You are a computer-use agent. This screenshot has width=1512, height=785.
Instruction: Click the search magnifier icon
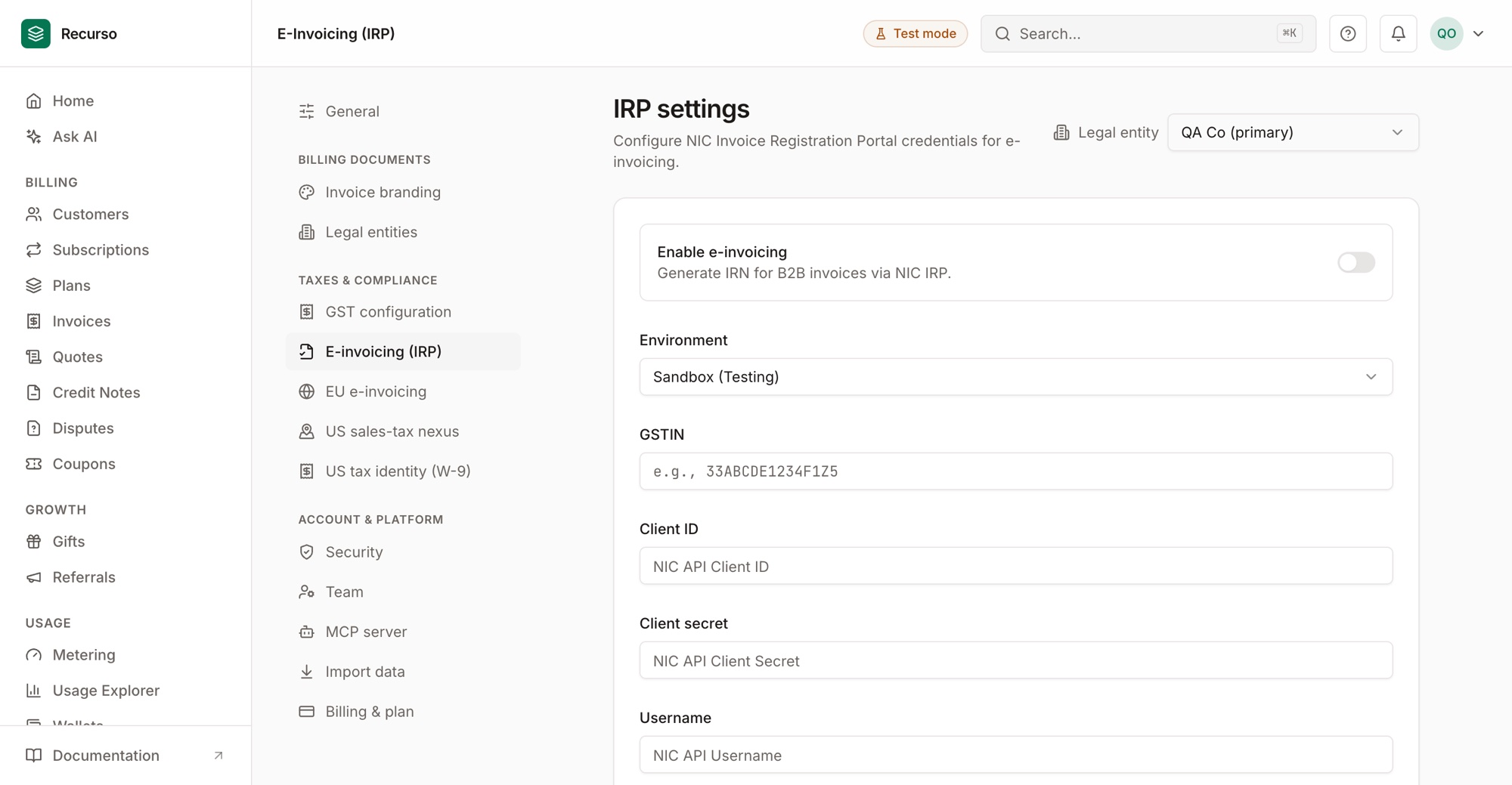1002,33
